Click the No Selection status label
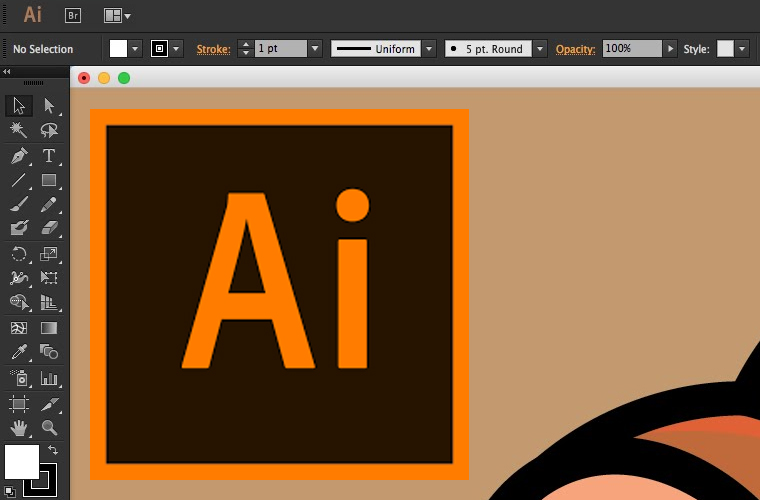The width and height of the screenshot is (760, 500). (x=43, y=49)
